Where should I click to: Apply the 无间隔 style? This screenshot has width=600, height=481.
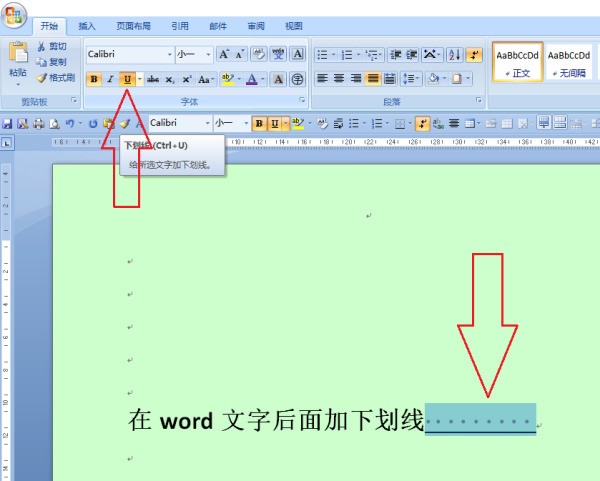click(x=569, y=62)
